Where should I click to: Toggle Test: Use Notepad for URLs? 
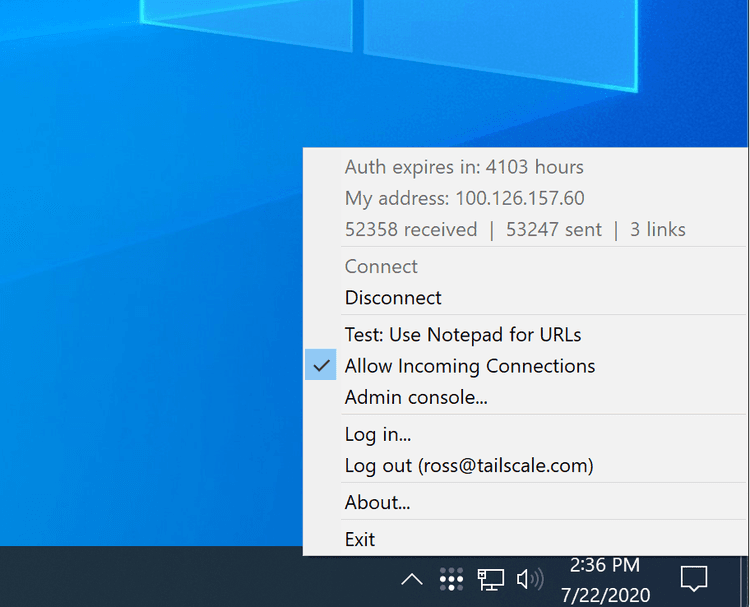(x=462, y=334)
